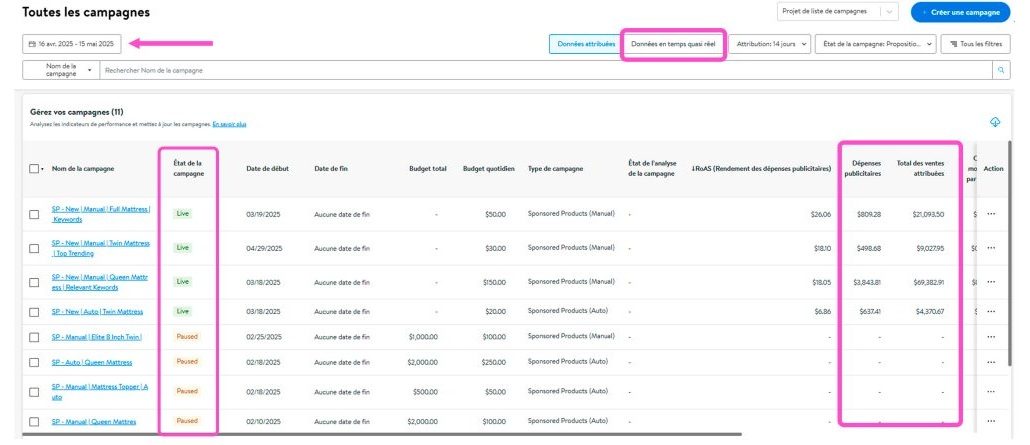The width and height of the screenshot is (1030, 445).
Task: Open SP - Manual Queen Mattres campaign link
Action: (94, 422)
